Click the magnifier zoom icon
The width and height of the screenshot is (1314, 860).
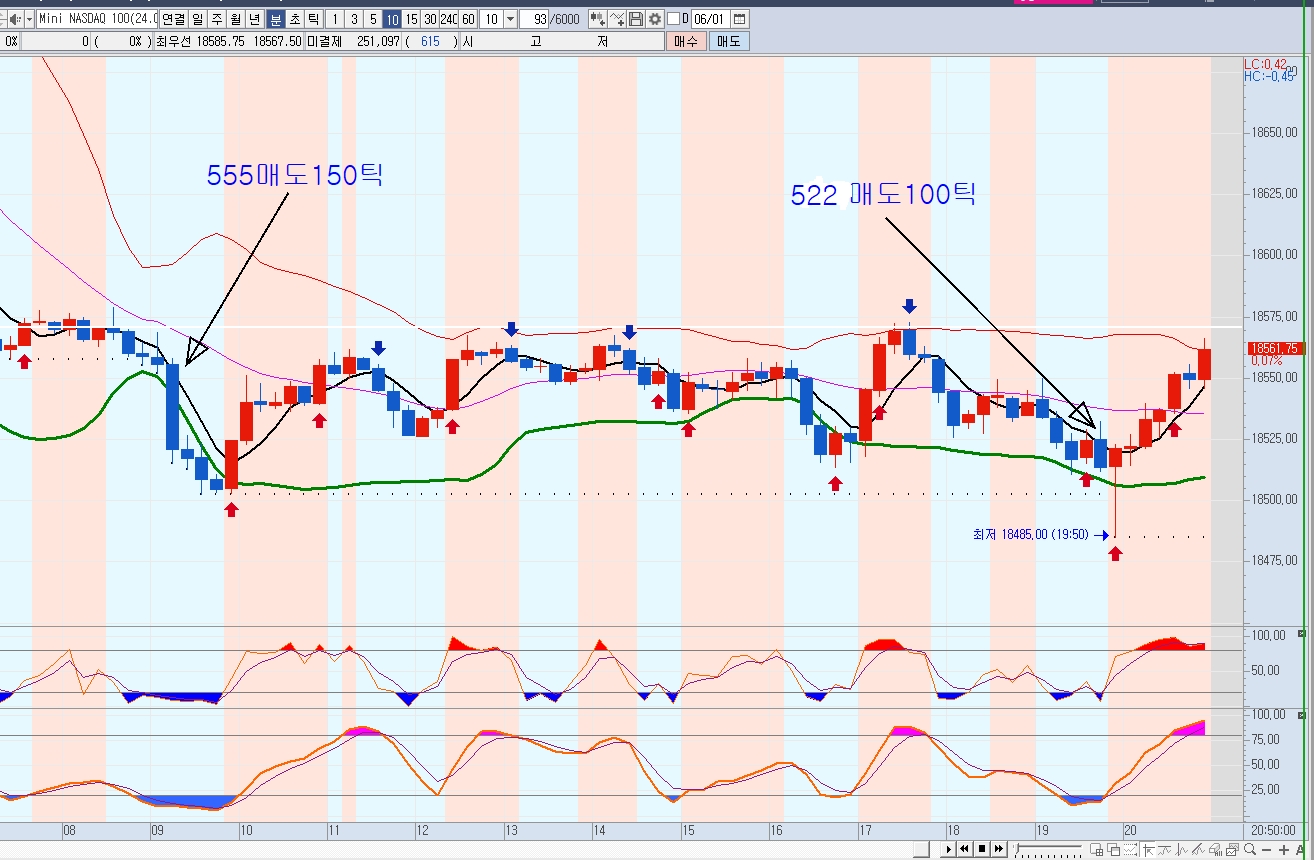pyautogui.click(x=1250, y=849)
